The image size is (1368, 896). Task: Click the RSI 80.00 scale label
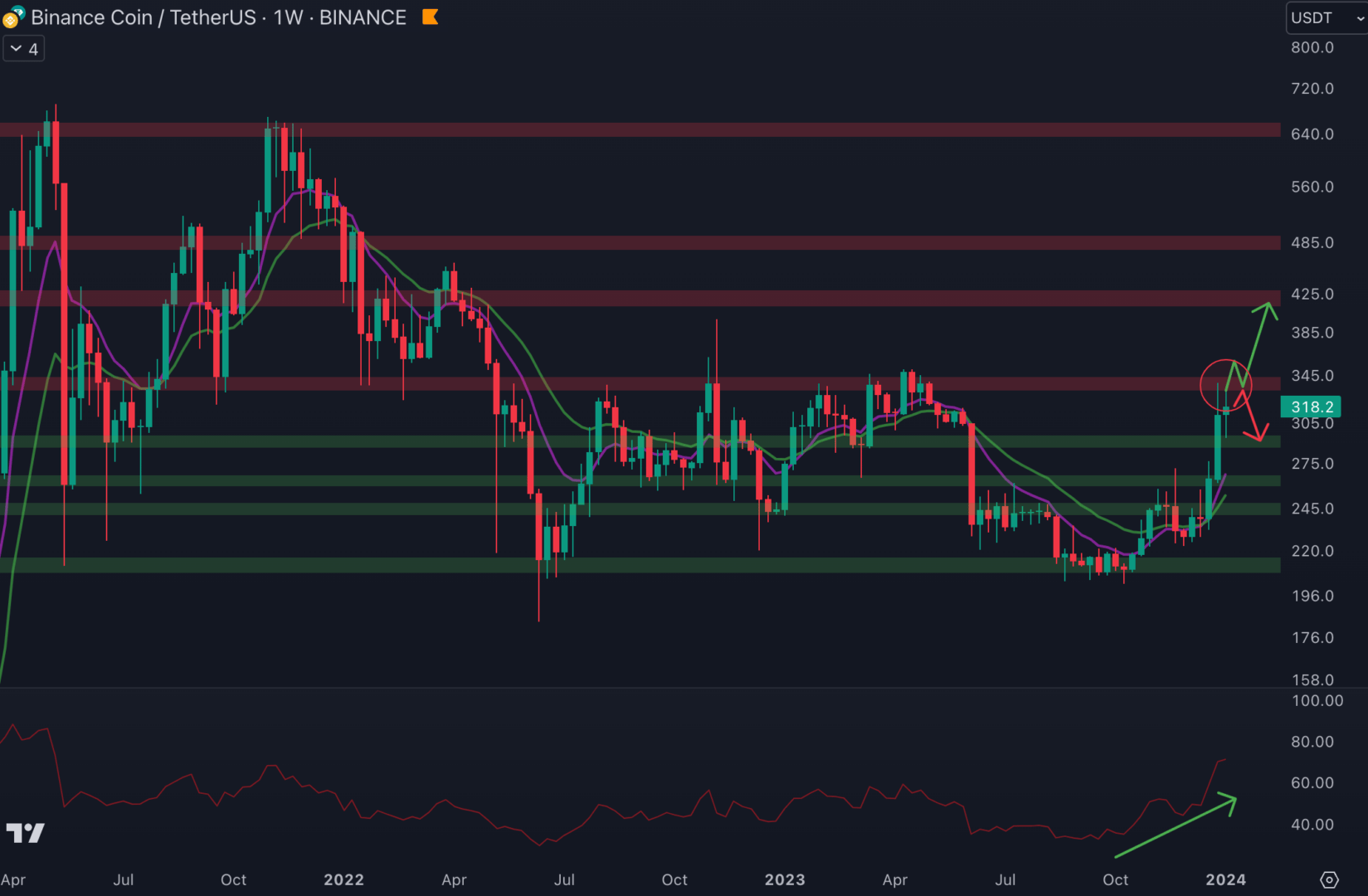pyautogui.click(x=1312, y=742)
